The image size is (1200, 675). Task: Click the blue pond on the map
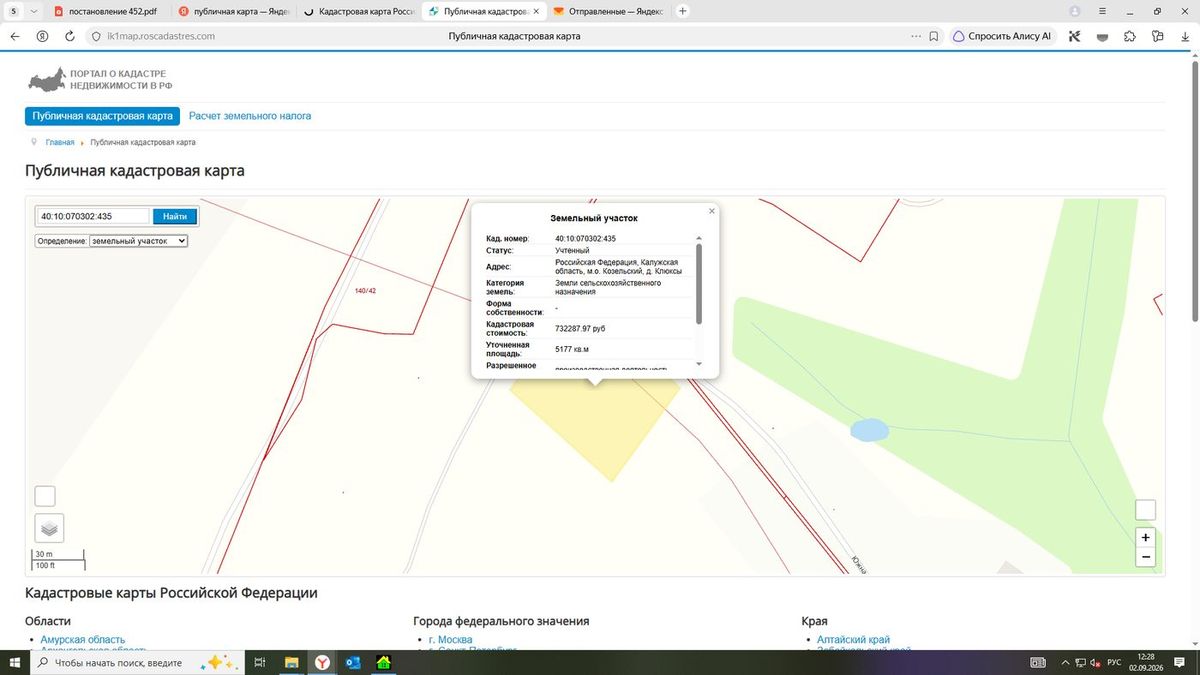(x=868, y=431)
